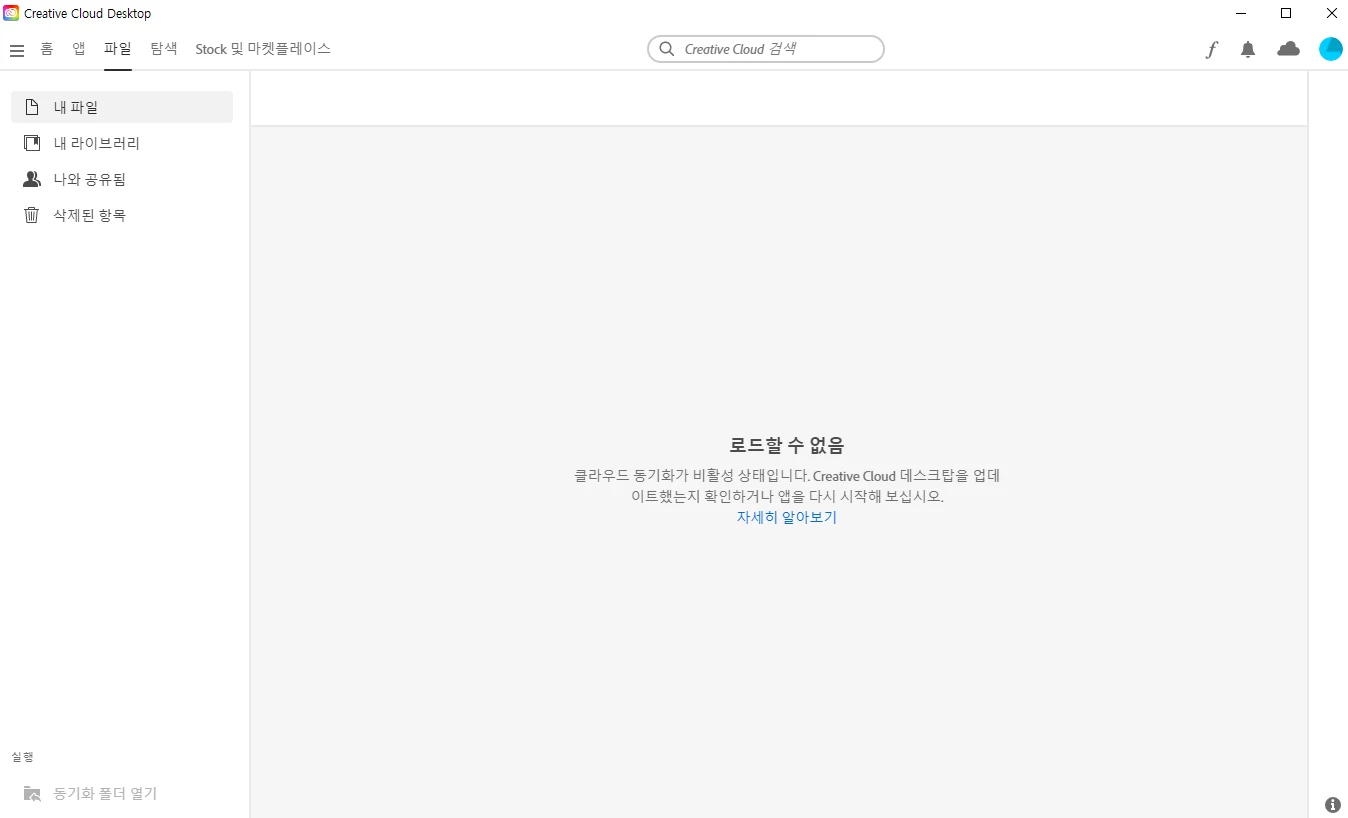Click the Creative Cloud app logo icon

pos(11,13)
